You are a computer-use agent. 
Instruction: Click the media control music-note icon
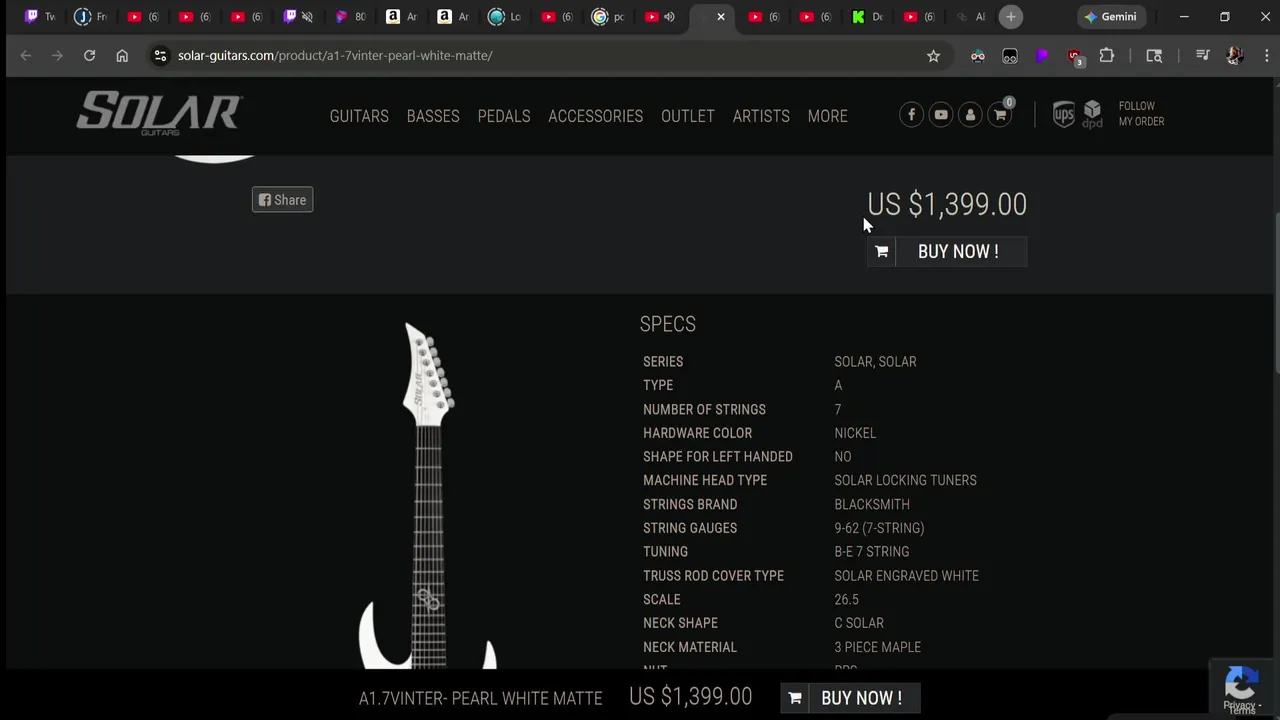click(x=1202, y=56)
